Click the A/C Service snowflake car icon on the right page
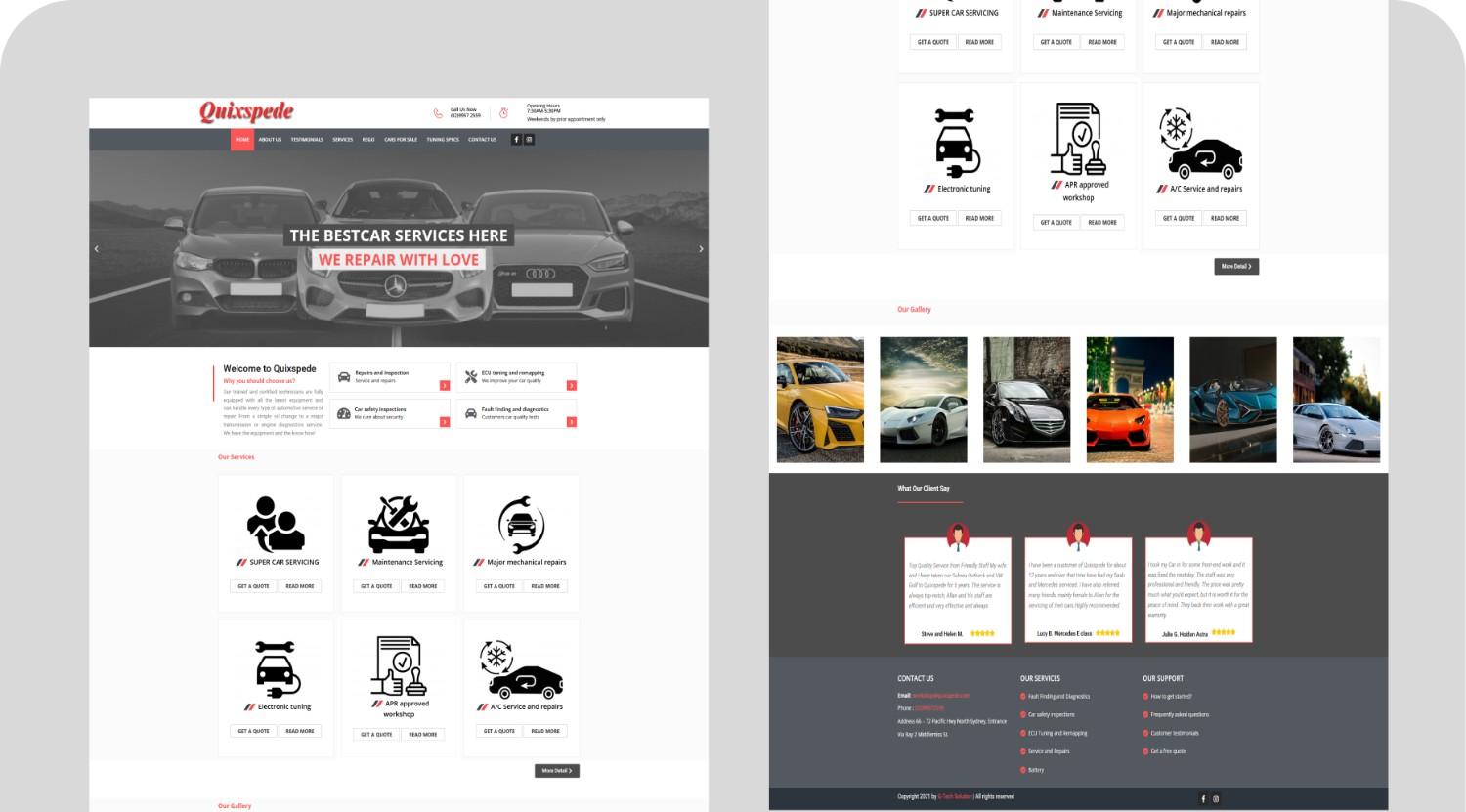Image resolution: width=1466 pixels, height=812 pixels. [1200, 144]
